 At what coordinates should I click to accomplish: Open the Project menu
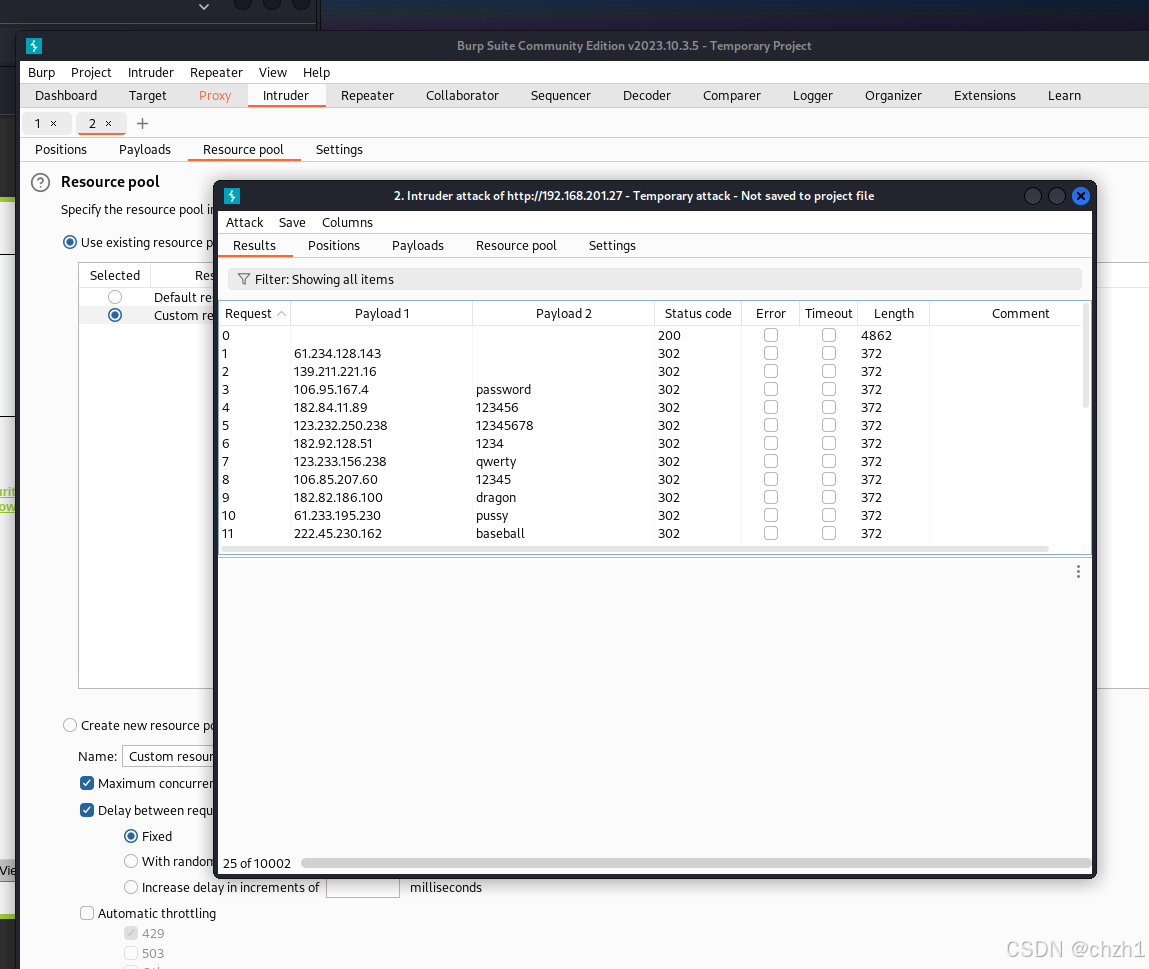point(92,73)
